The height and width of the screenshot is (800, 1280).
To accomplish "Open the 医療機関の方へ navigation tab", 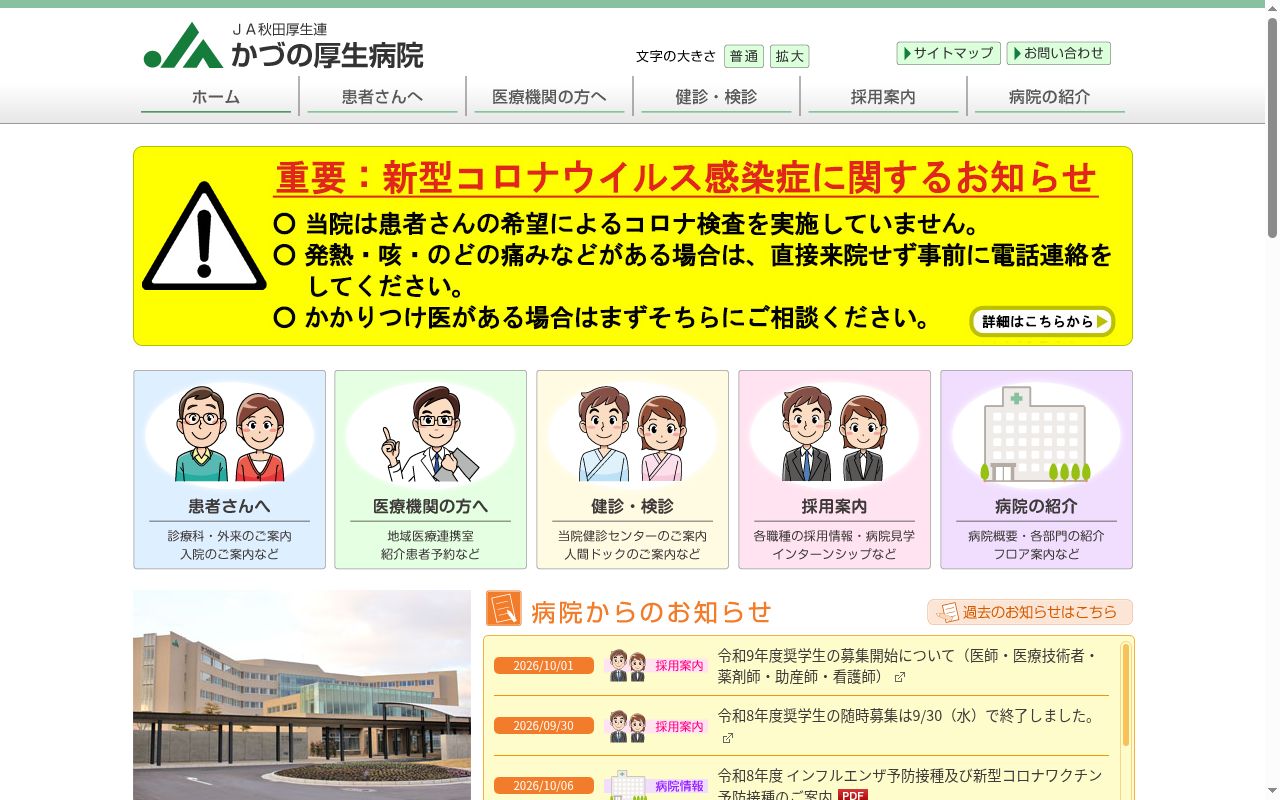I will pyautogui.click(x=549, y=97).
